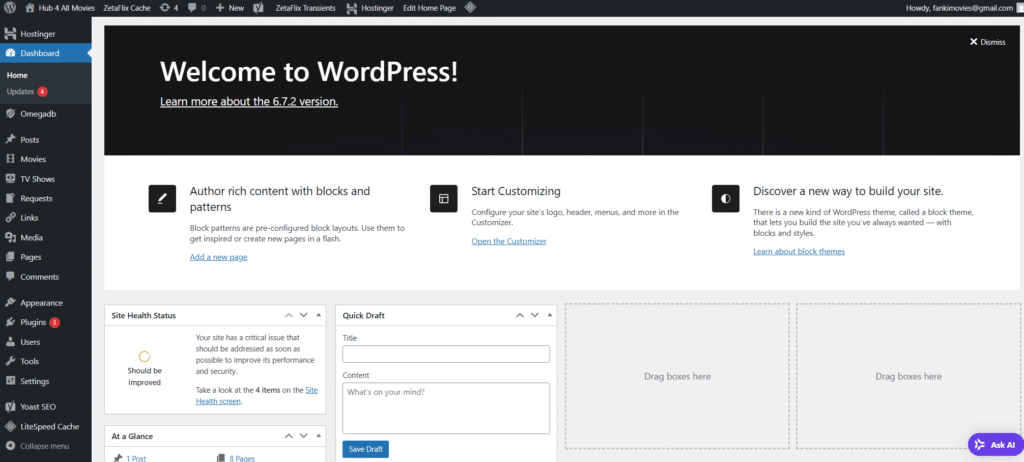Open Omegadb in the sidebar

(46, 114)
